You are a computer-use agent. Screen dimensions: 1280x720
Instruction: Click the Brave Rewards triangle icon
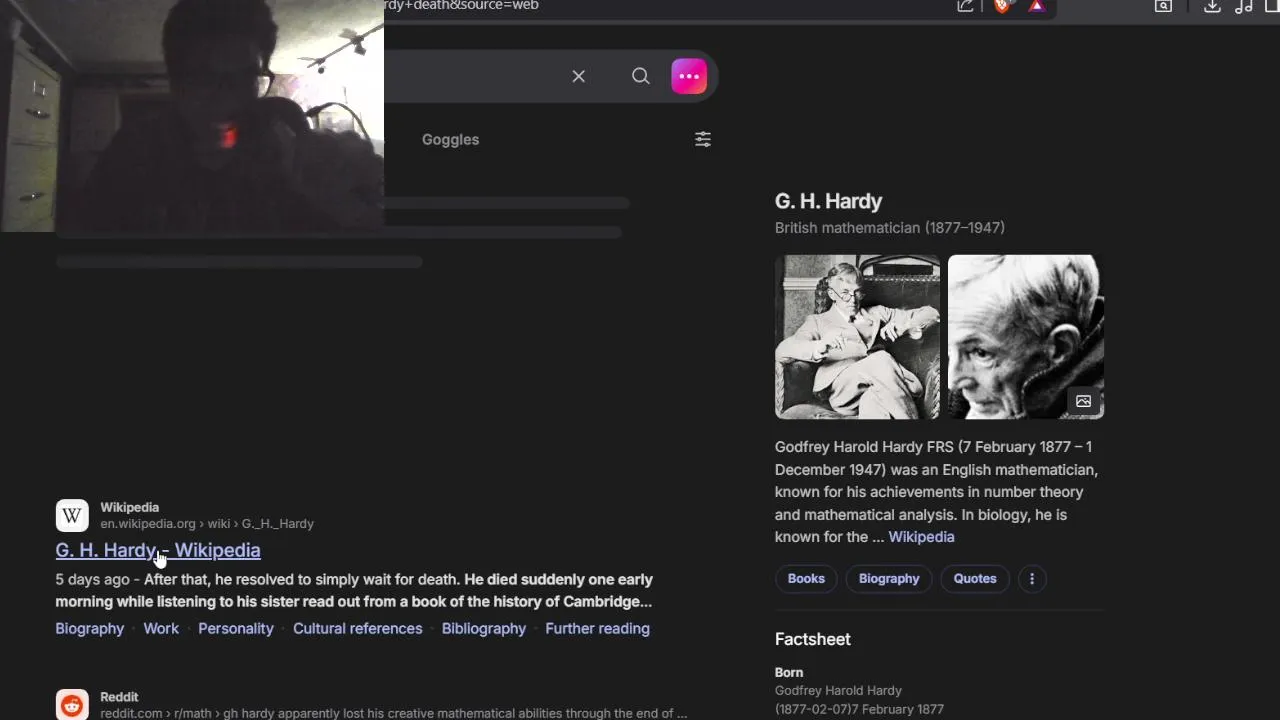[x=1037, y=6]
